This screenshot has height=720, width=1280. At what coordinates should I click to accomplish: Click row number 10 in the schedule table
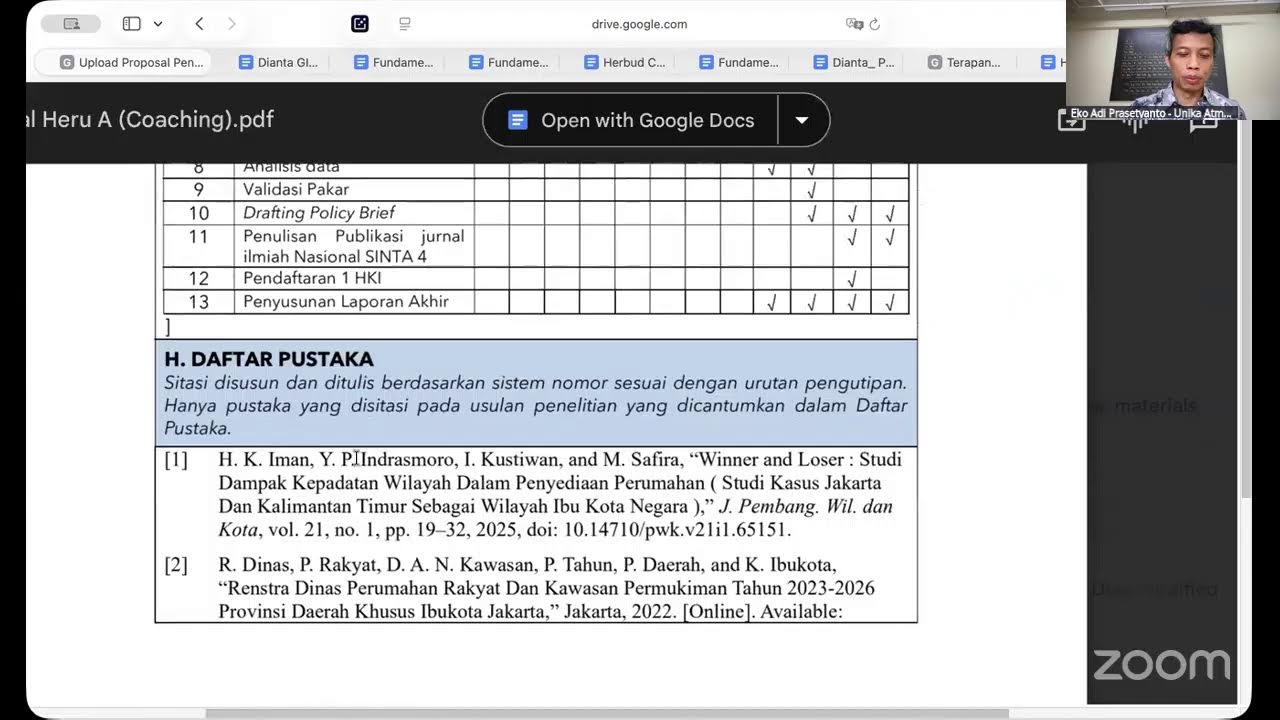[x=199, y=213]
